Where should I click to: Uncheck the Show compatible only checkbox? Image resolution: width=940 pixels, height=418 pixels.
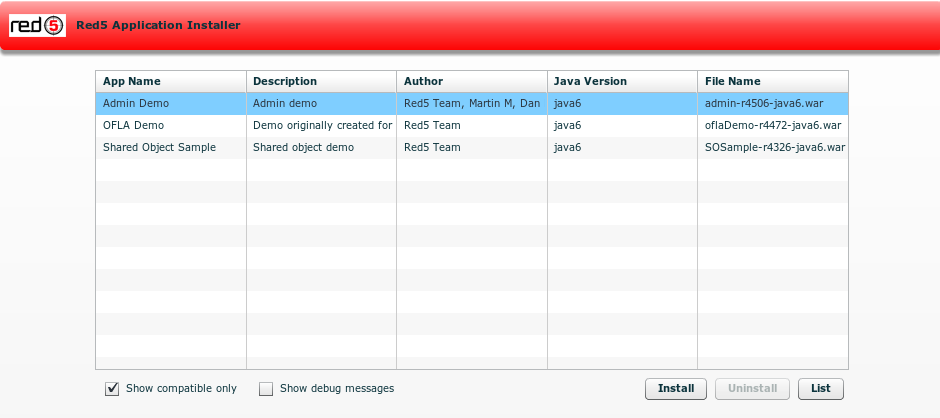pyautogui.click(x=112, y=389)
